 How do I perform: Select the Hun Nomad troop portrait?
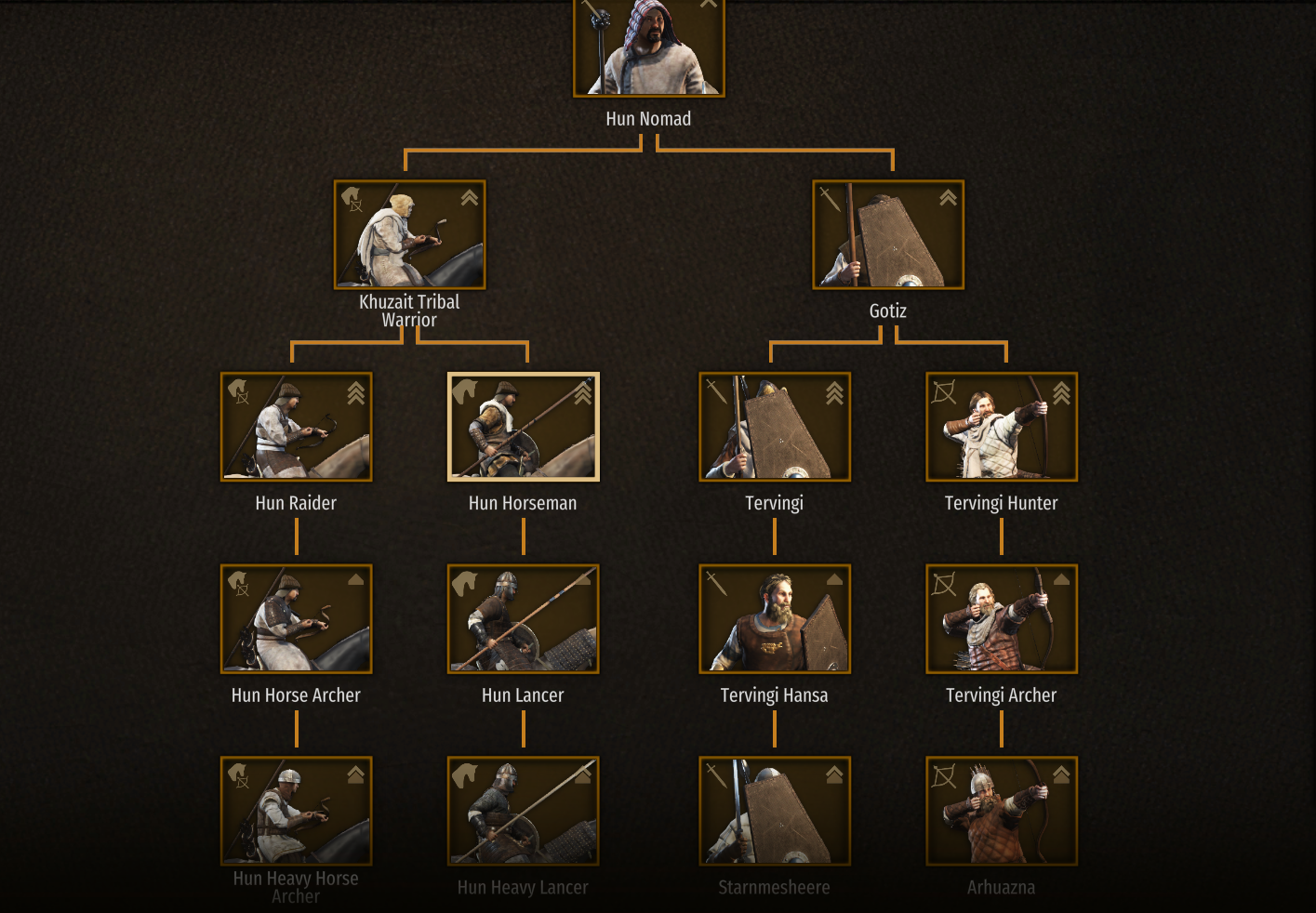pos(648,46)
